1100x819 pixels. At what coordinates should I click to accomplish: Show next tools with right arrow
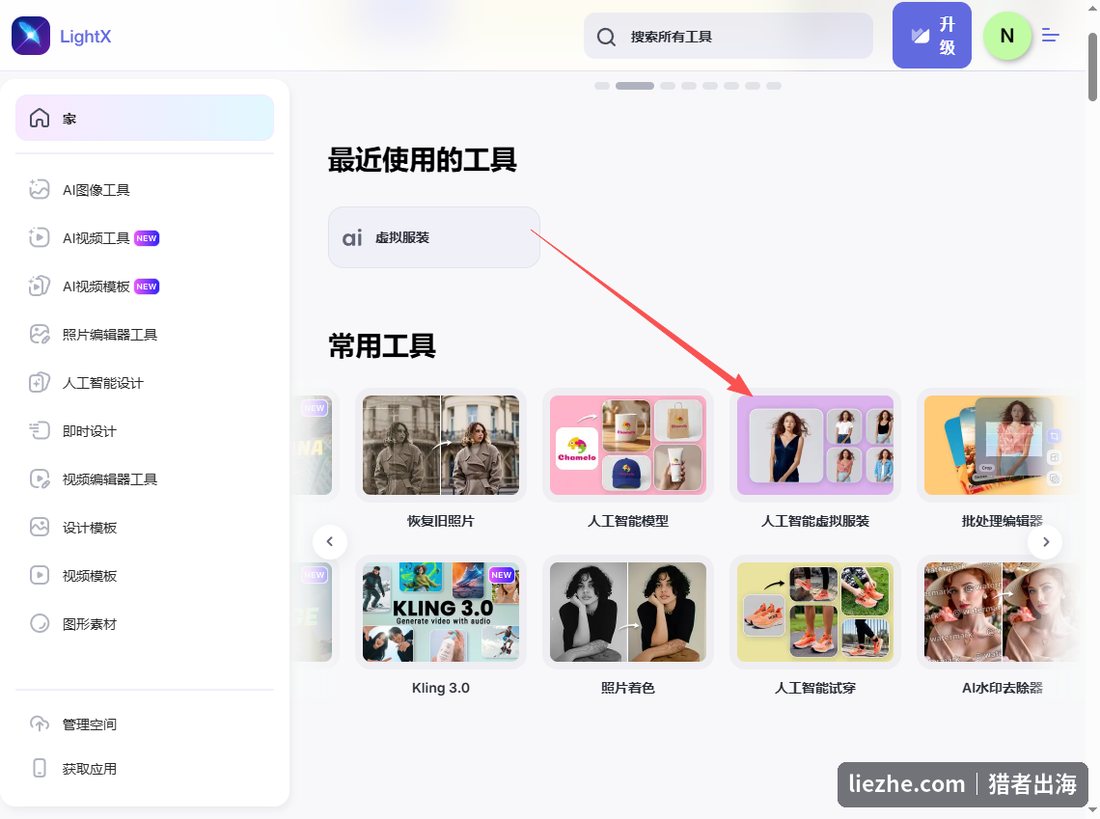coord(1045,542)
